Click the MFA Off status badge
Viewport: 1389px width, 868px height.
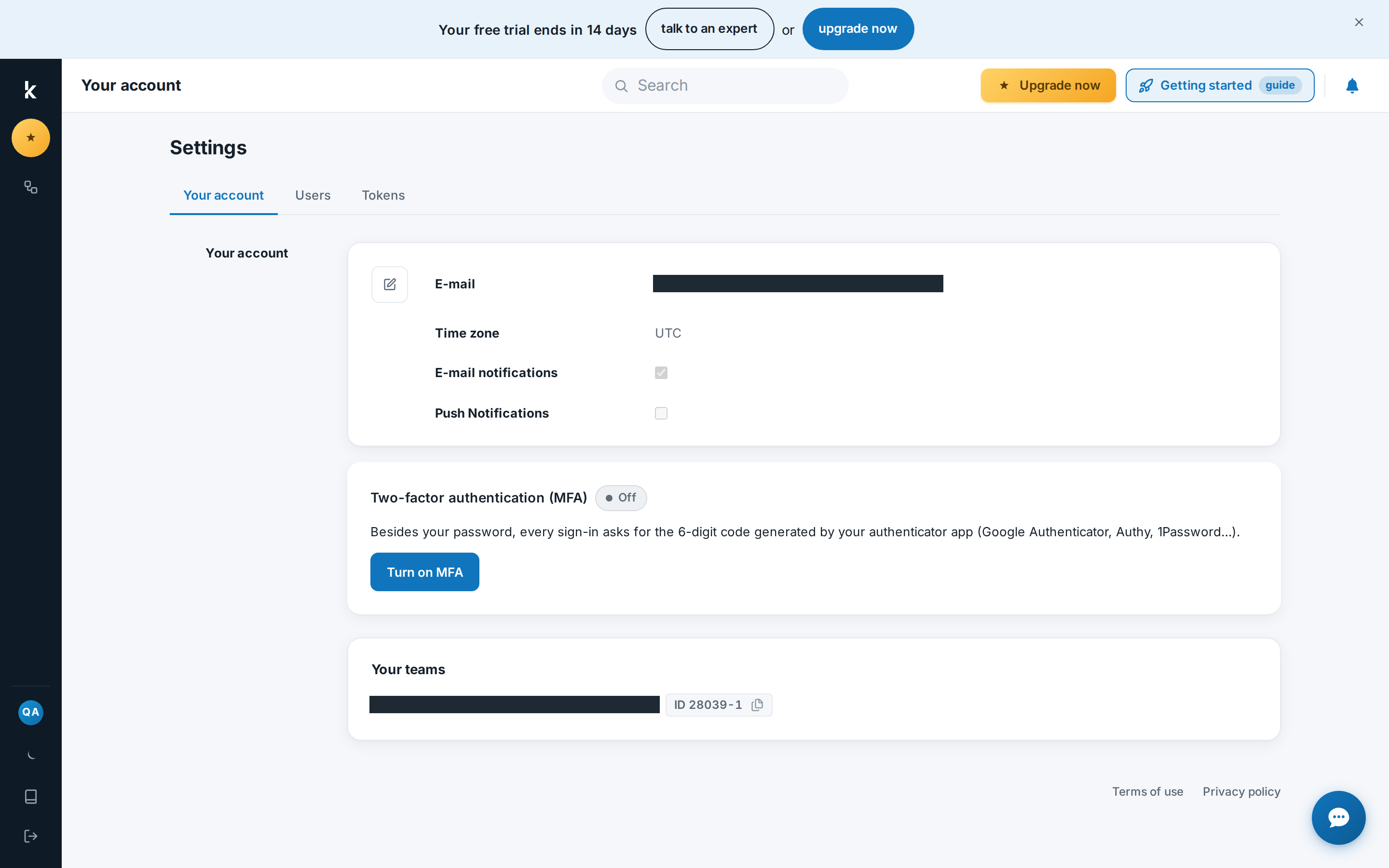coord(621,498)
